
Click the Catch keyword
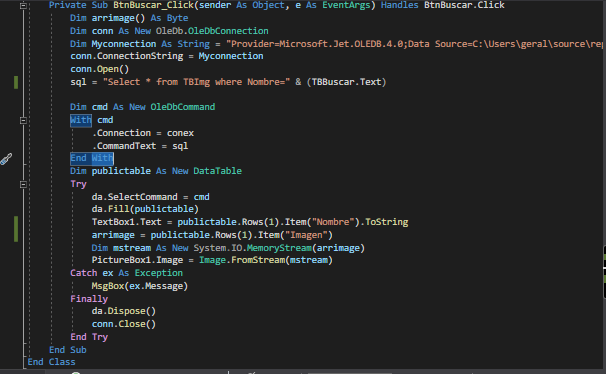click(x=83, y=273)
